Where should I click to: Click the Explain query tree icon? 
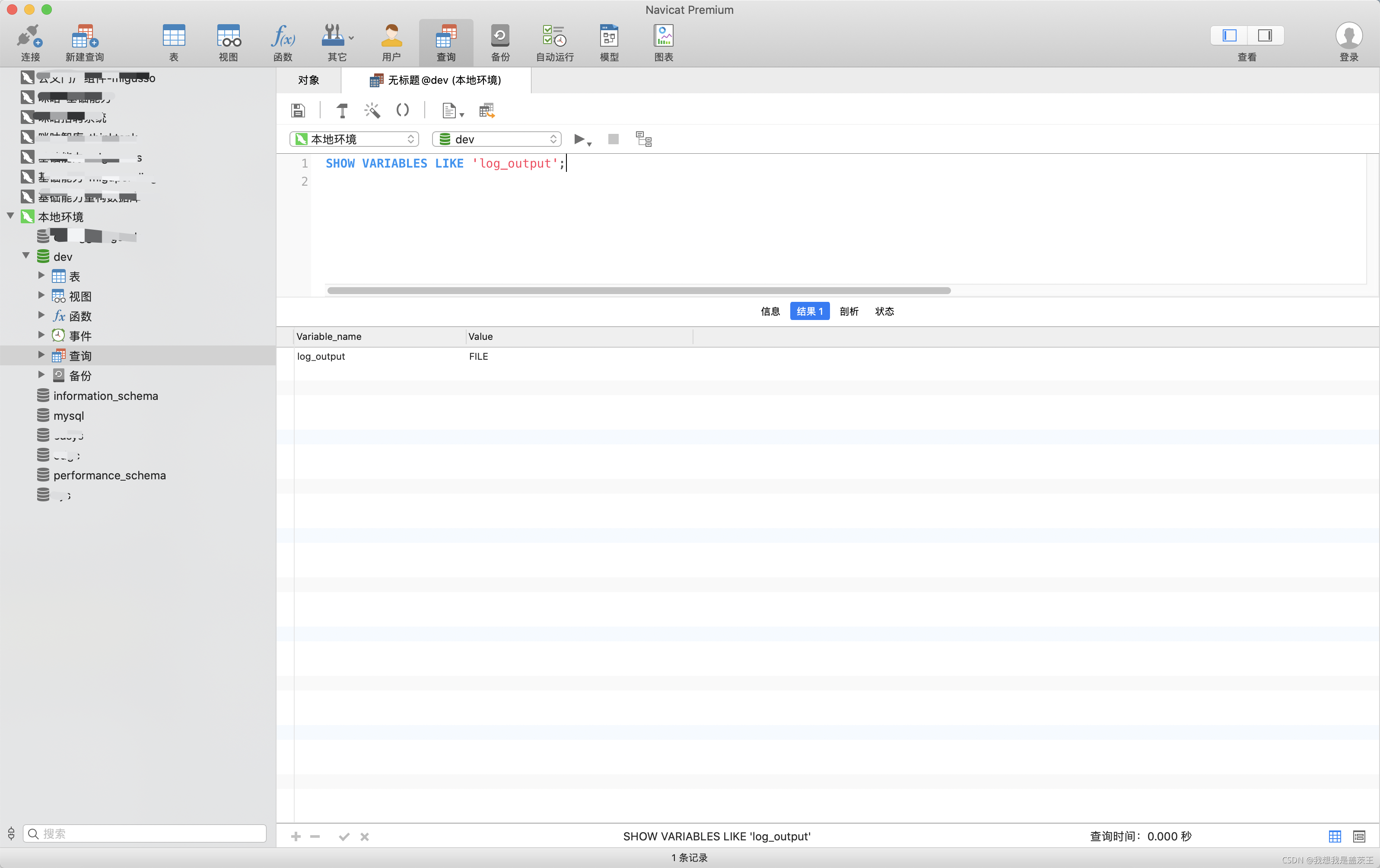[644, 139]
